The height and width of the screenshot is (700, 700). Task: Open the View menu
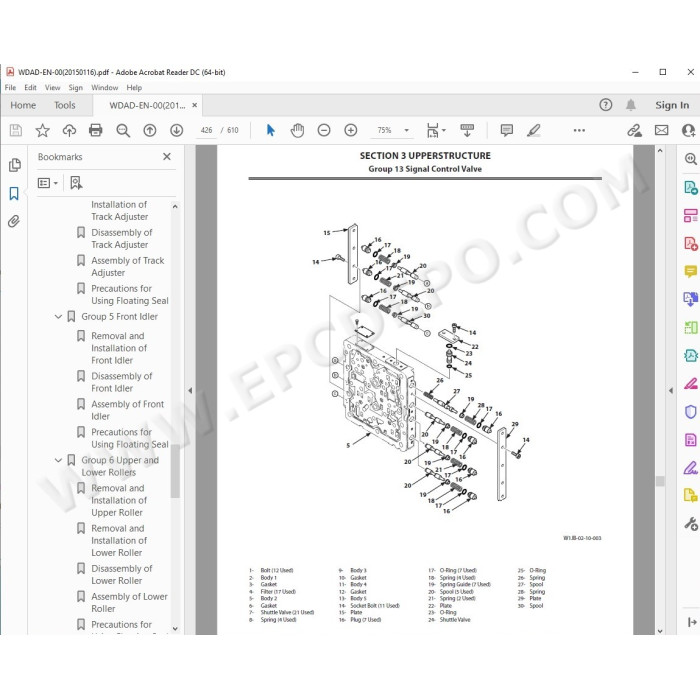click(x=52, y=88)
